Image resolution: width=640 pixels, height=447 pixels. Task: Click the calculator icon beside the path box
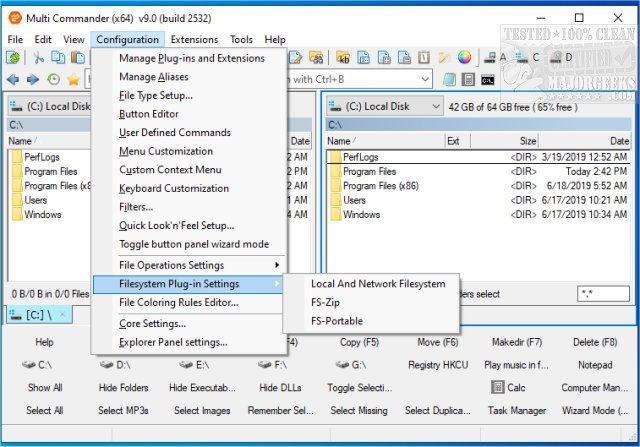pyautogui.click(x=468, y=80)
